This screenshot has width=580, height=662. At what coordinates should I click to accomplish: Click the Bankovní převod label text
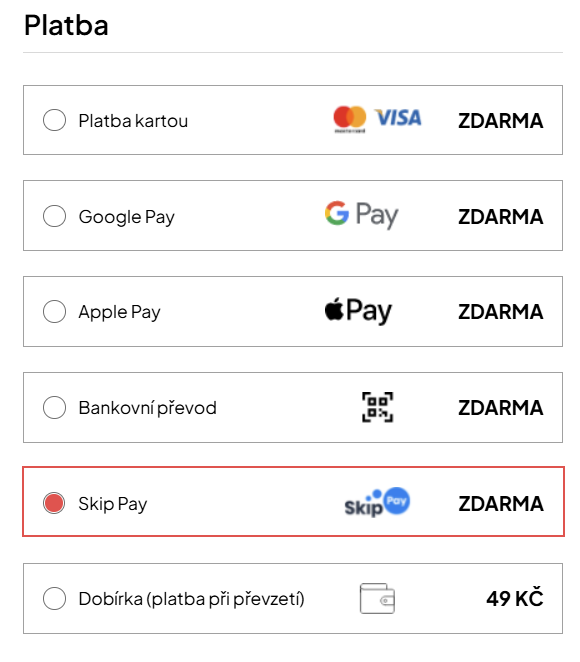coord(148,408)
